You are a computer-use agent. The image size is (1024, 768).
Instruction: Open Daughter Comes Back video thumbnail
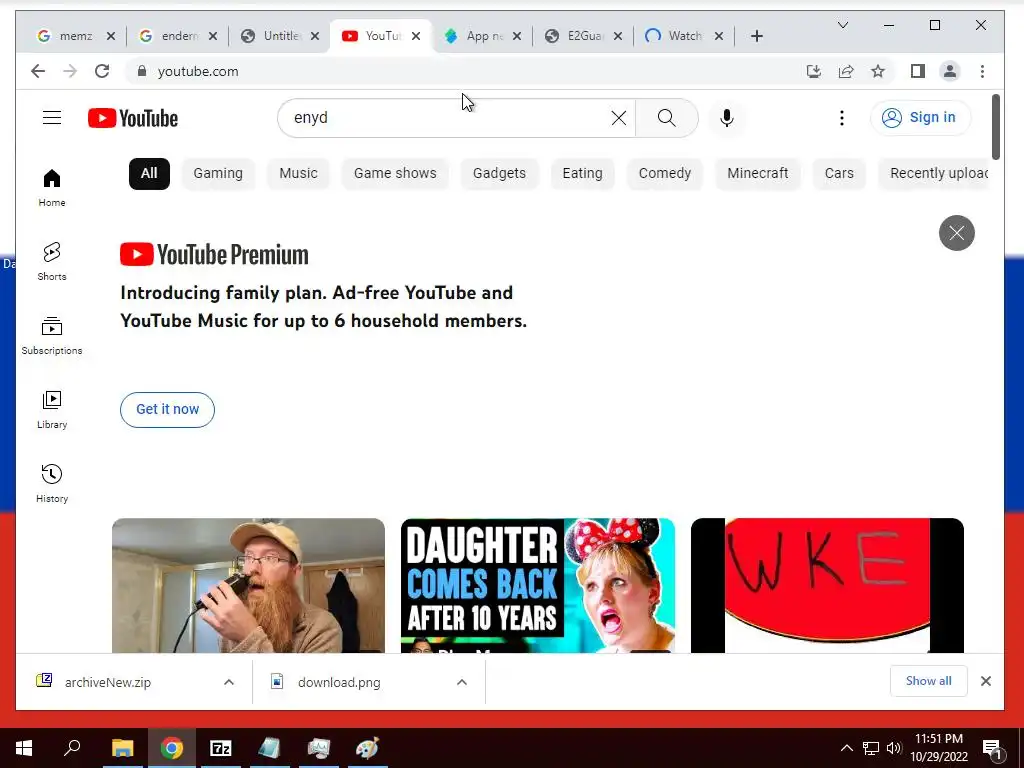[537, 586]
